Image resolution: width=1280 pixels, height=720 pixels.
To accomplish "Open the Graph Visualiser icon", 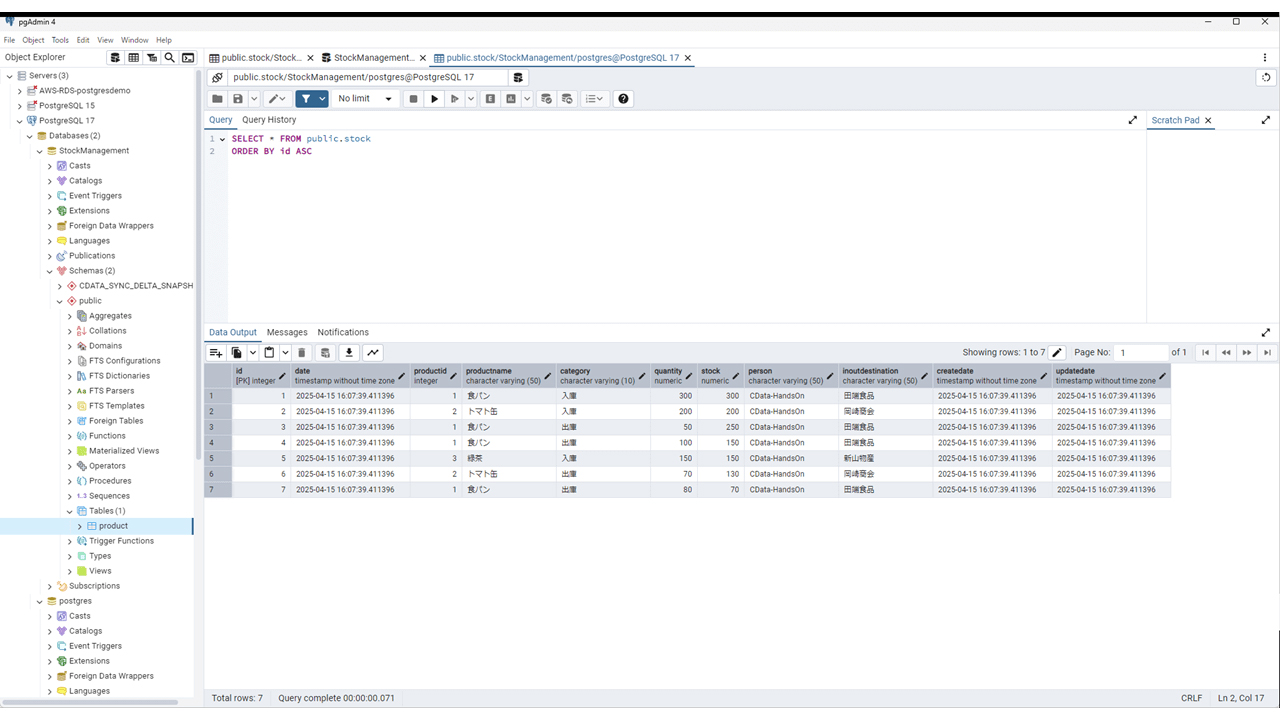I will point(373,353).
